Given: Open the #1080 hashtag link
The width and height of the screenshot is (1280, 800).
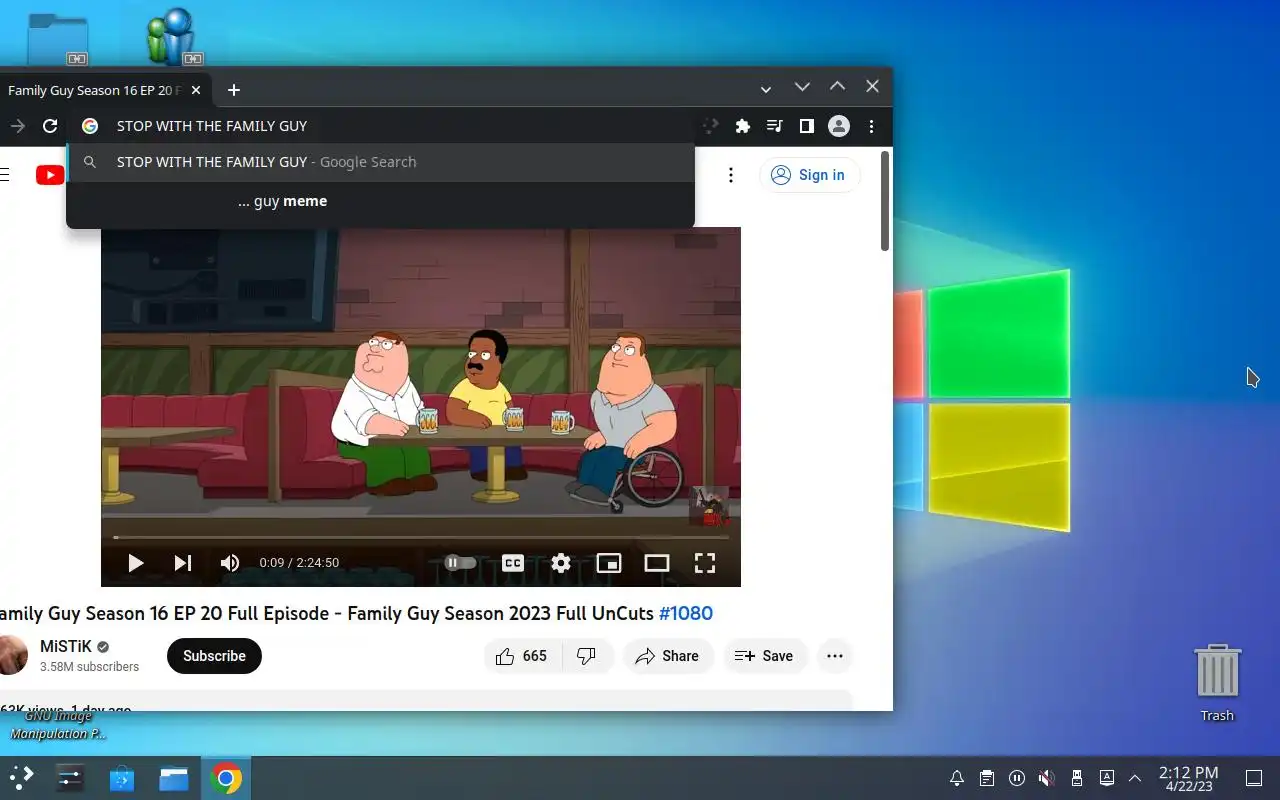Looking at the screenshot, I should point(686,613).
